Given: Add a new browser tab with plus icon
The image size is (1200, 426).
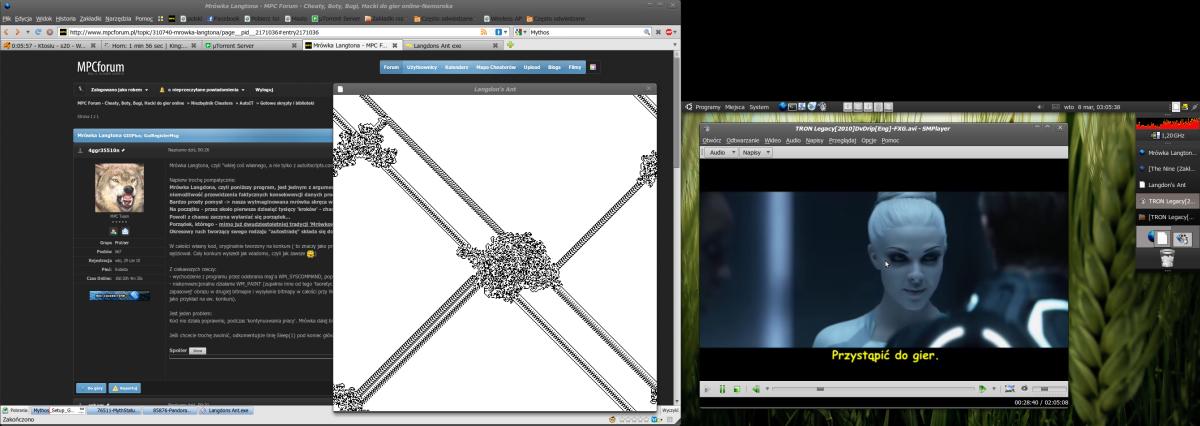Looking at the screenshot, I should (x=510, y=45).
